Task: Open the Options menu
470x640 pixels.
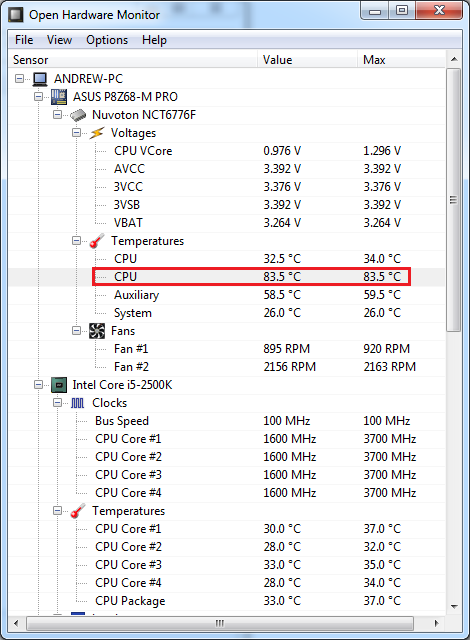Action: click(x=107, y=40)
